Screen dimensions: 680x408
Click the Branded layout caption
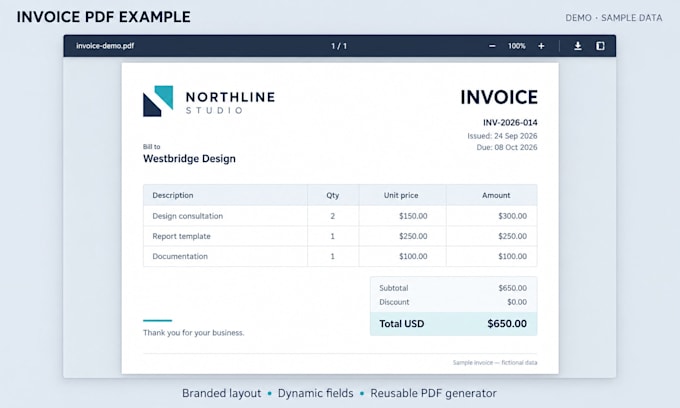tap(221, 393)
